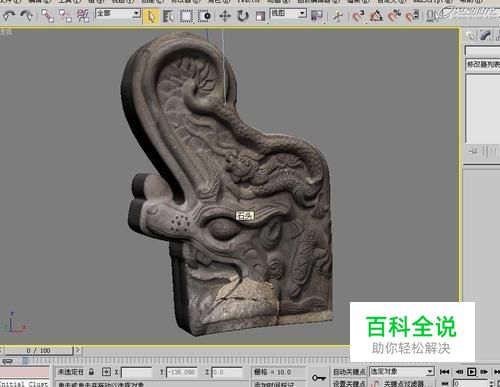Click the Y coordinate field showing -136.008

pyautogui.click(x=181, y=372)
